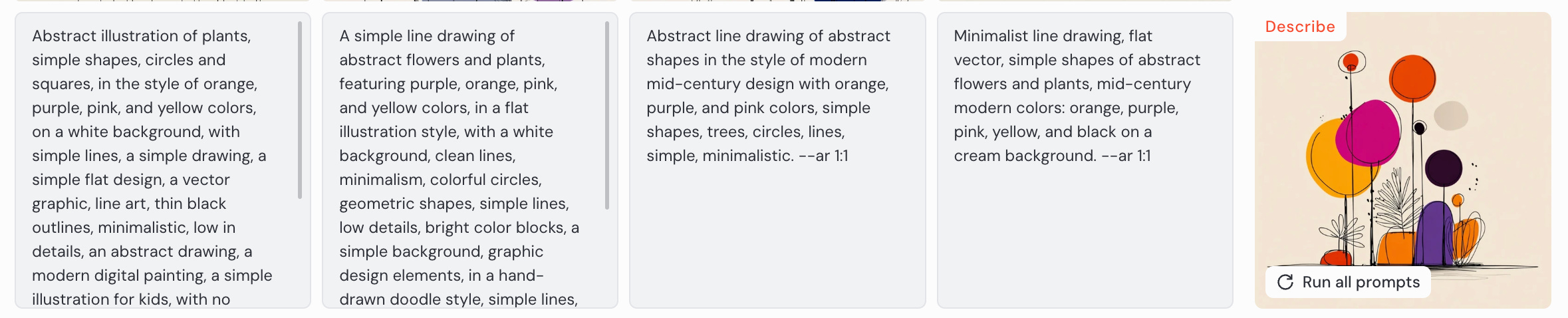Click the Run all prompts button
The height and width of the screenshot is (318, 1568).
pos(1348,282)
